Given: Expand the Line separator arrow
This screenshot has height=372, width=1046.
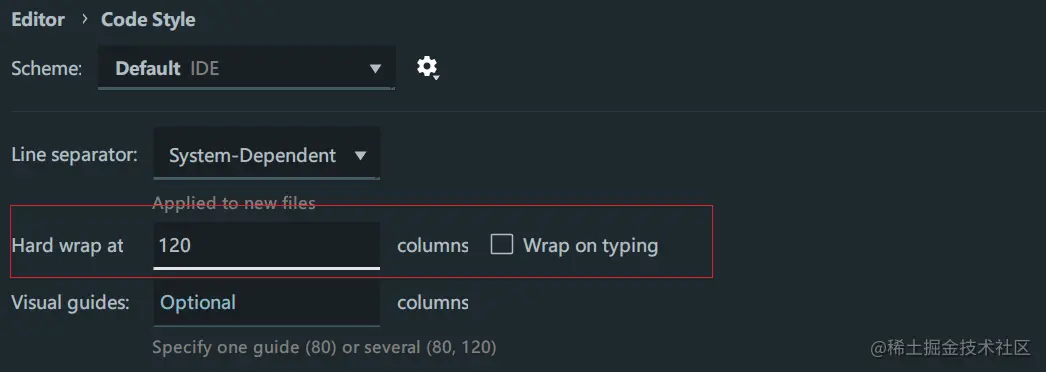Looking at the screenshot, I should 360,156.
